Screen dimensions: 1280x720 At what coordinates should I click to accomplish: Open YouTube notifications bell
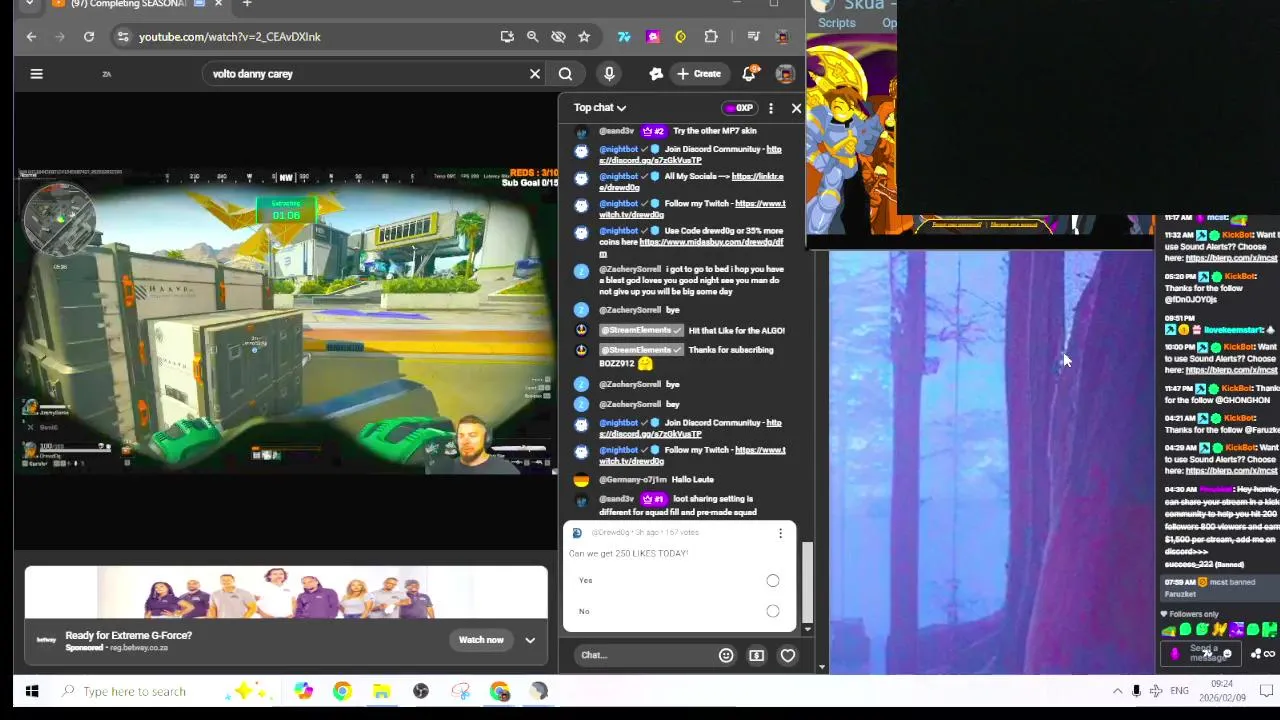coord(750,74)
